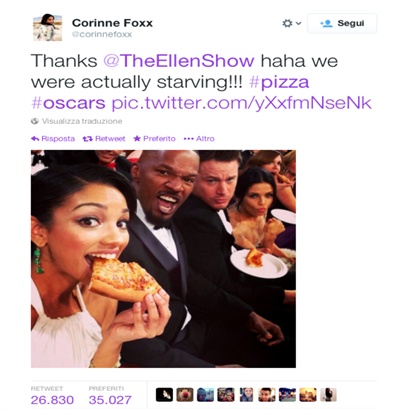Click the Segui follow button

tap(342, 23)
